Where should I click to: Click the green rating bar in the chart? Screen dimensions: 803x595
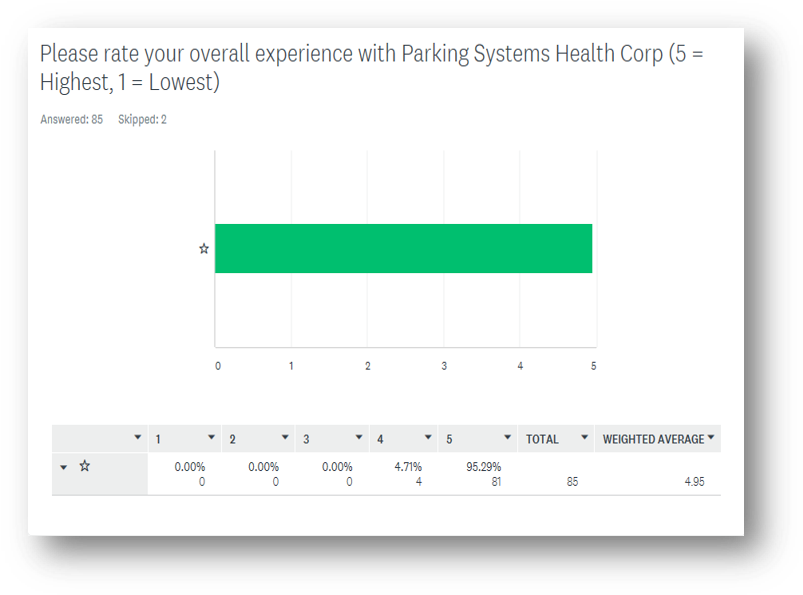click(404, 248)
